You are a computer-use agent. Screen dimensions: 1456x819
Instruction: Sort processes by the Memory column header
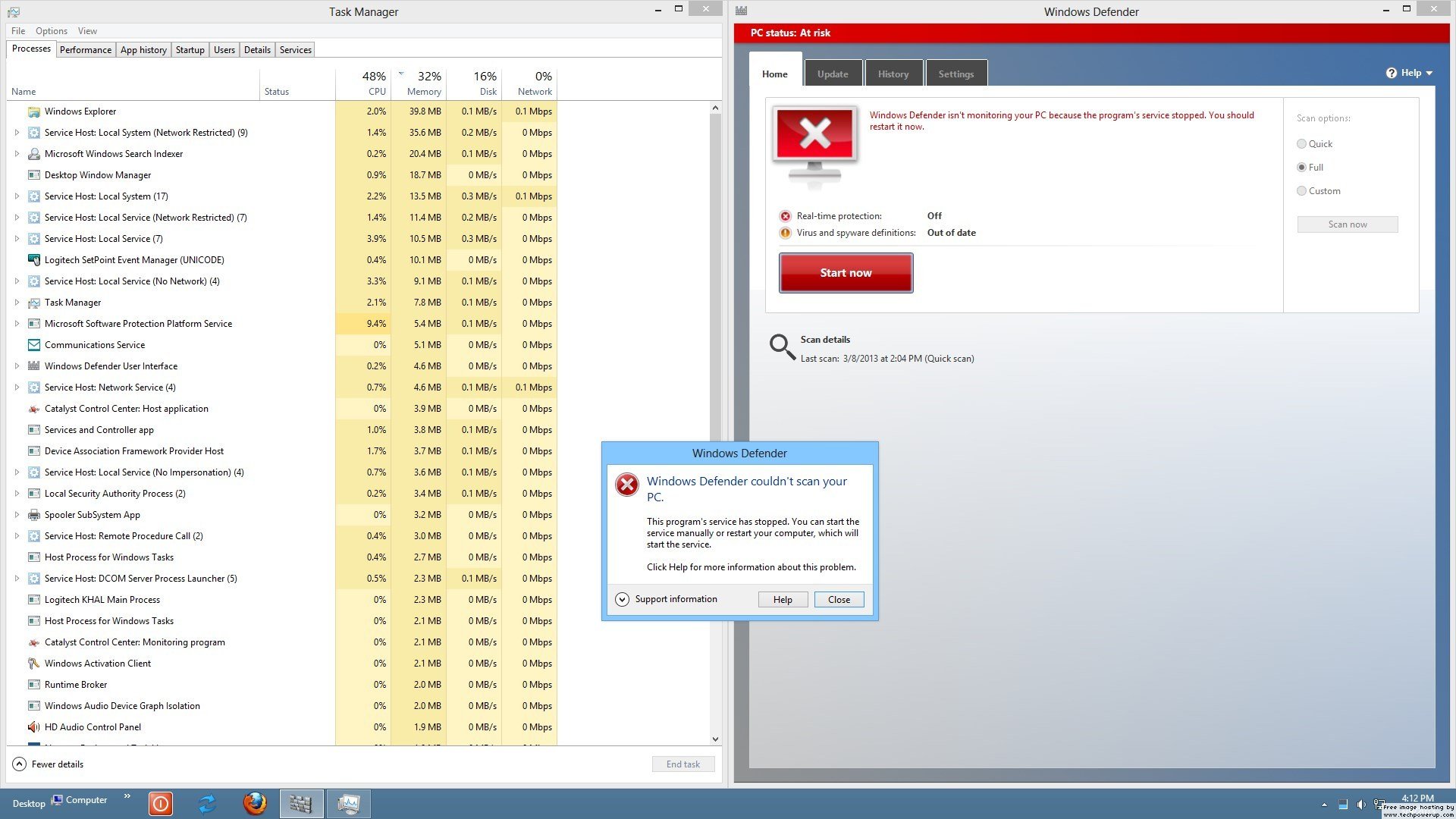(419, 83)
